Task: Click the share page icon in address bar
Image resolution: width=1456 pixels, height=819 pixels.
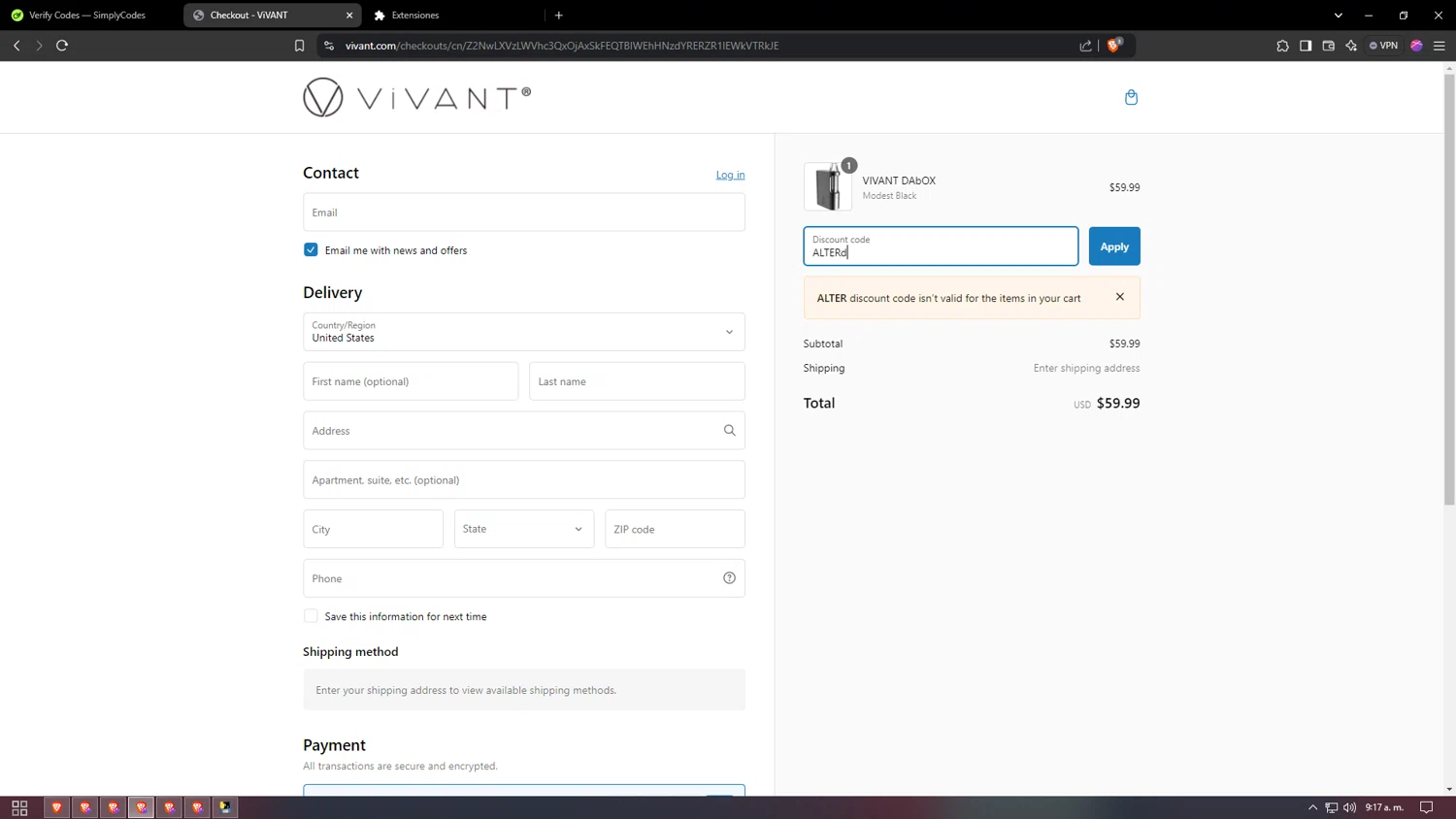Action: (1085, 46)
